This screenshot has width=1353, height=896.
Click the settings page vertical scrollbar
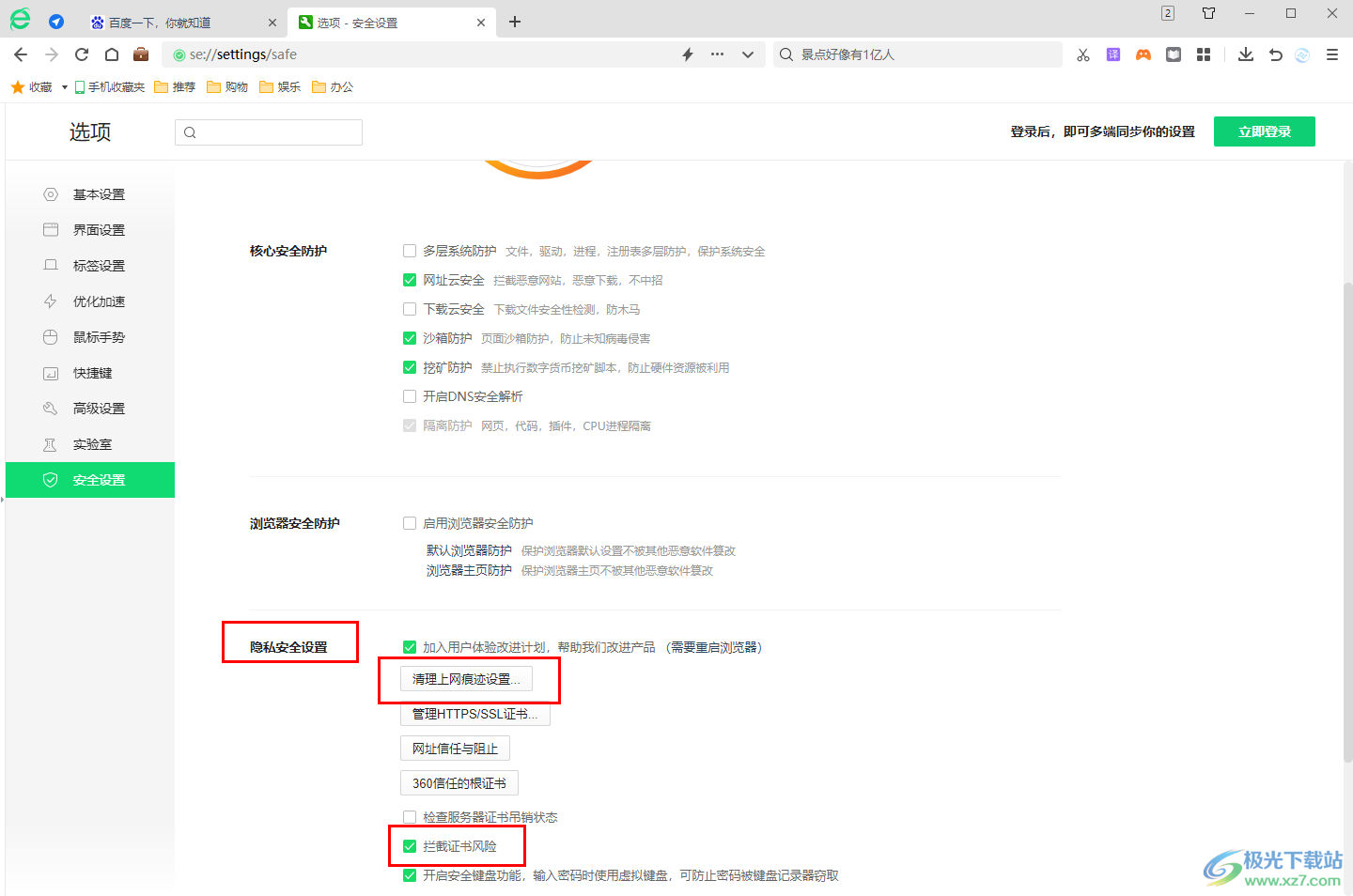(x=1347, y=521)
